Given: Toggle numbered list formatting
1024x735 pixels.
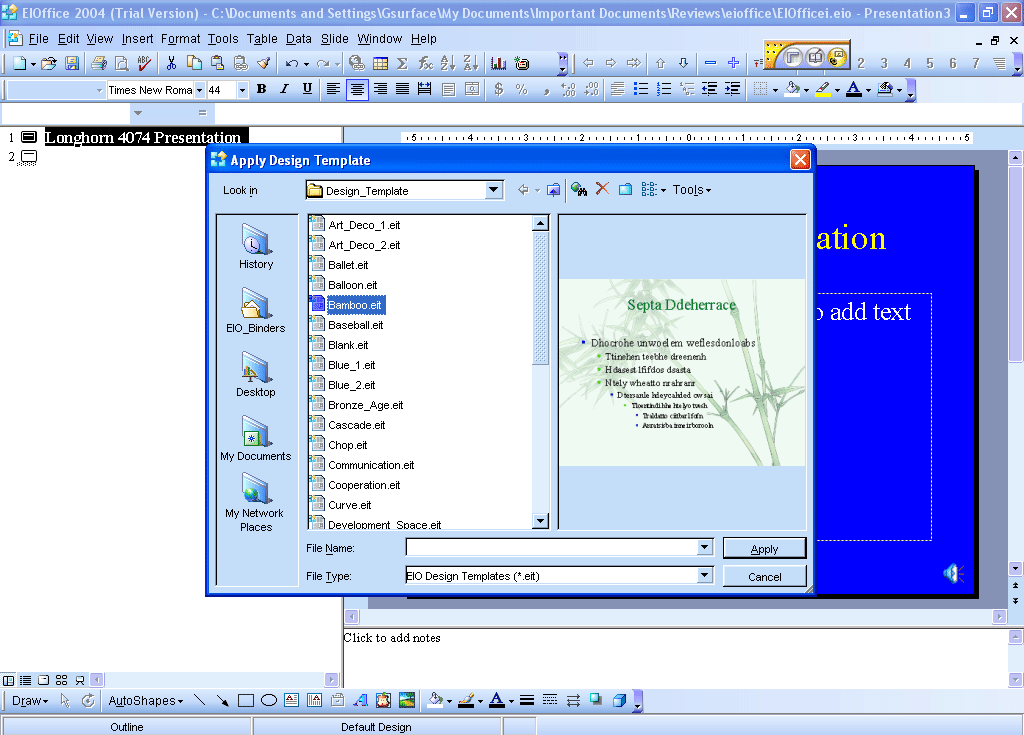Looking at the screenshot, I should click(664, 90).
